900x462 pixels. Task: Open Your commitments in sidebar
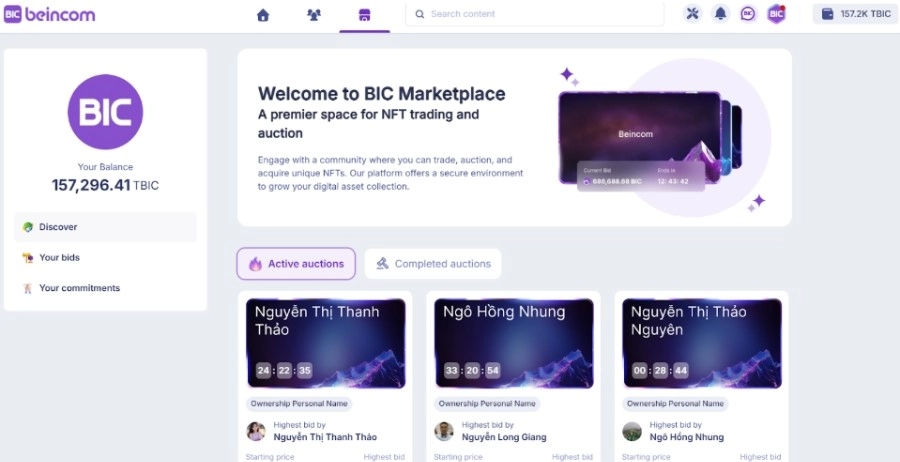pos(105,288)
